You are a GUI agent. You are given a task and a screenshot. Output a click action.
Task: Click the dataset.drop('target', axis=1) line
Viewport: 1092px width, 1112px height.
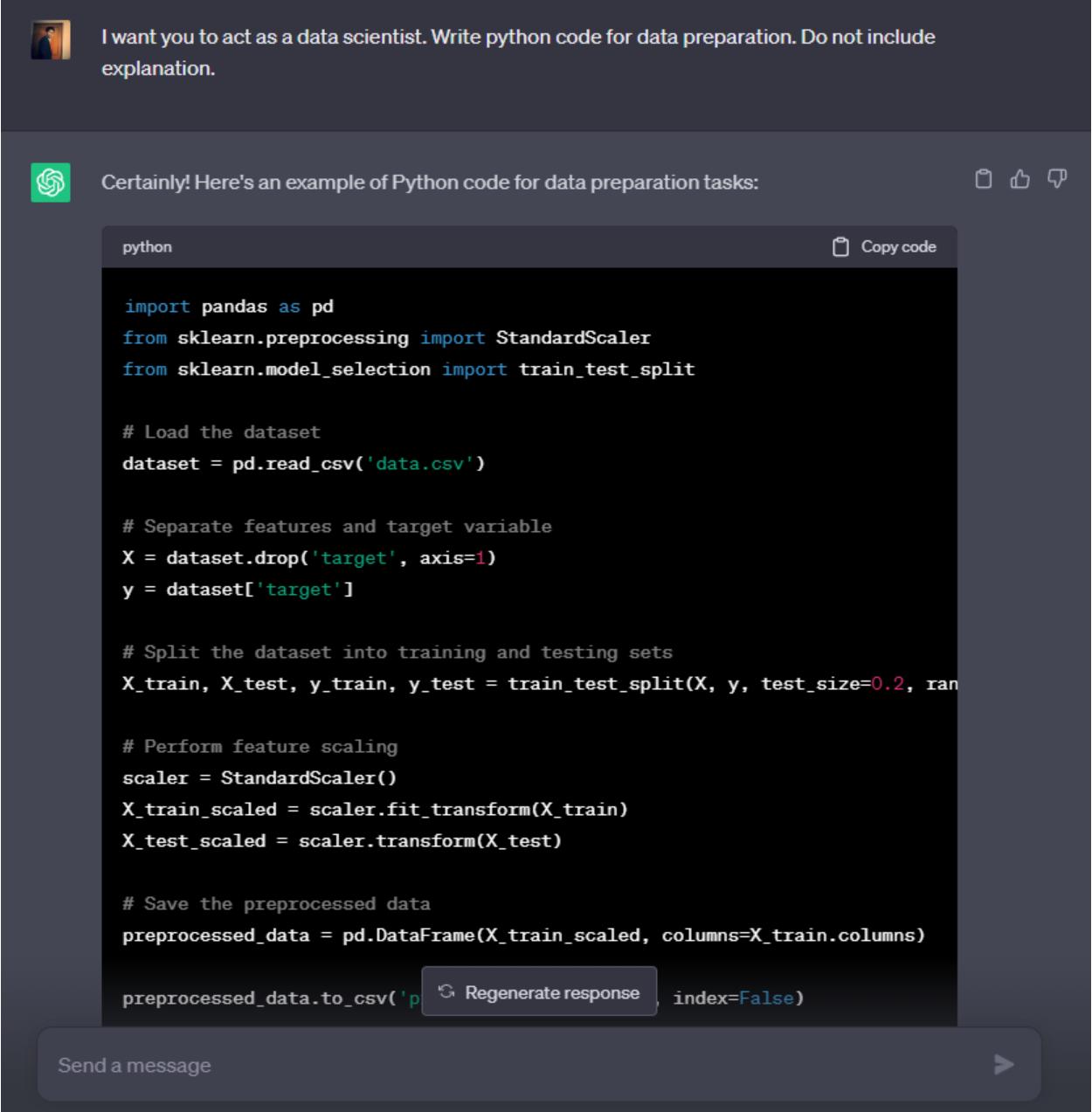309,558
